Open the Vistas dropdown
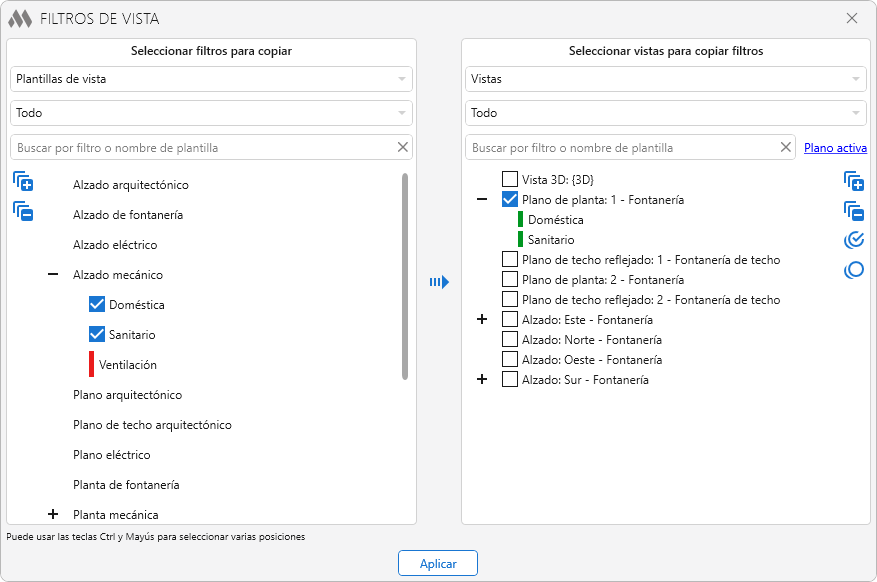The height and width of the screenshot is (582, 877). click(x=666, y=78)
